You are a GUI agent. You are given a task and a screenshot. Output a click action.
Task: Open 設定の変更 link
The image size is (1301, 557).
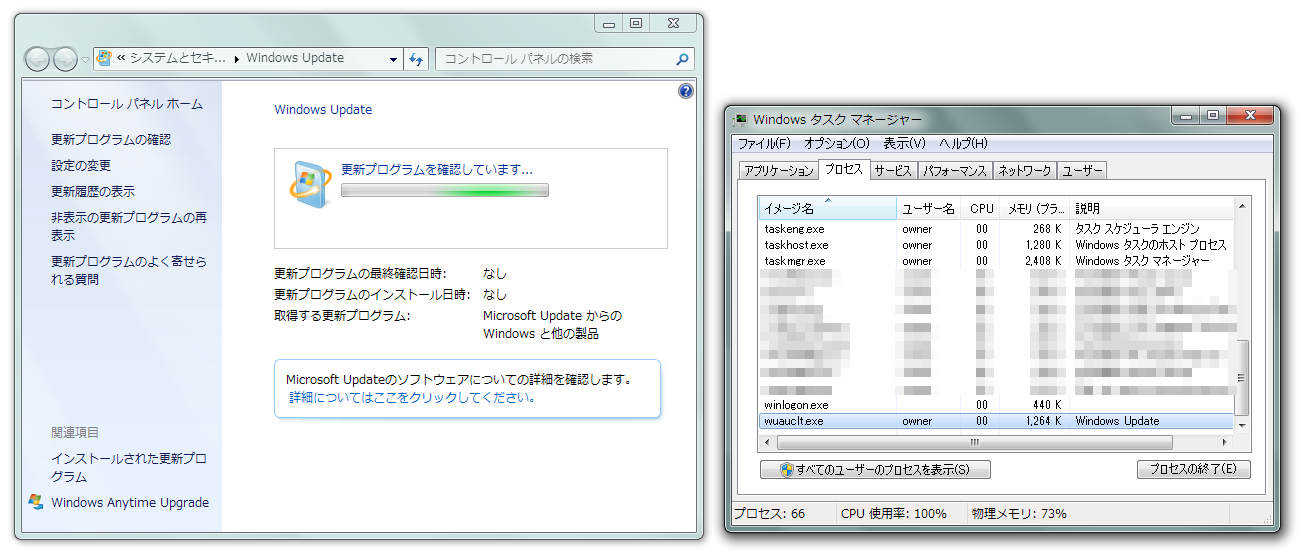[x=81, y=165]
